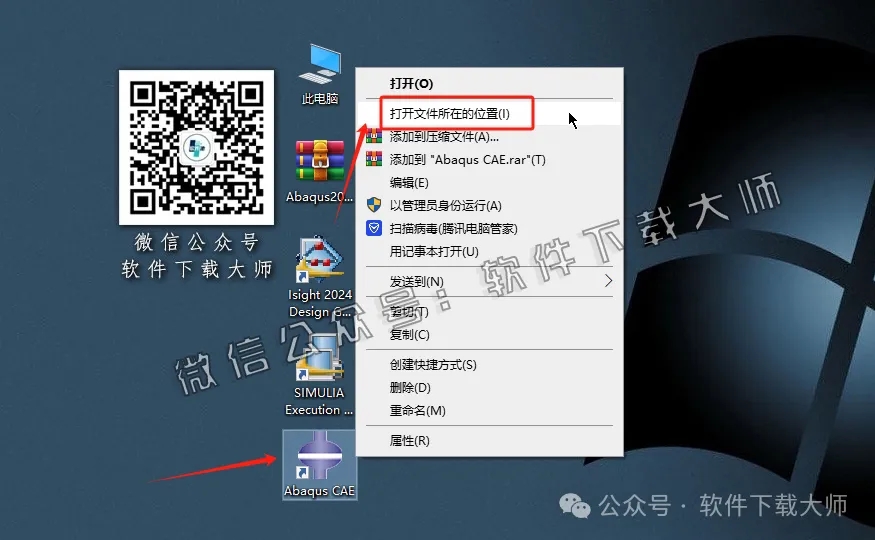Select the Abaqus20... WinRAR archive icon
Viewport: 875px width, 540px height.
pyautogui.click(x=319, y=171)
